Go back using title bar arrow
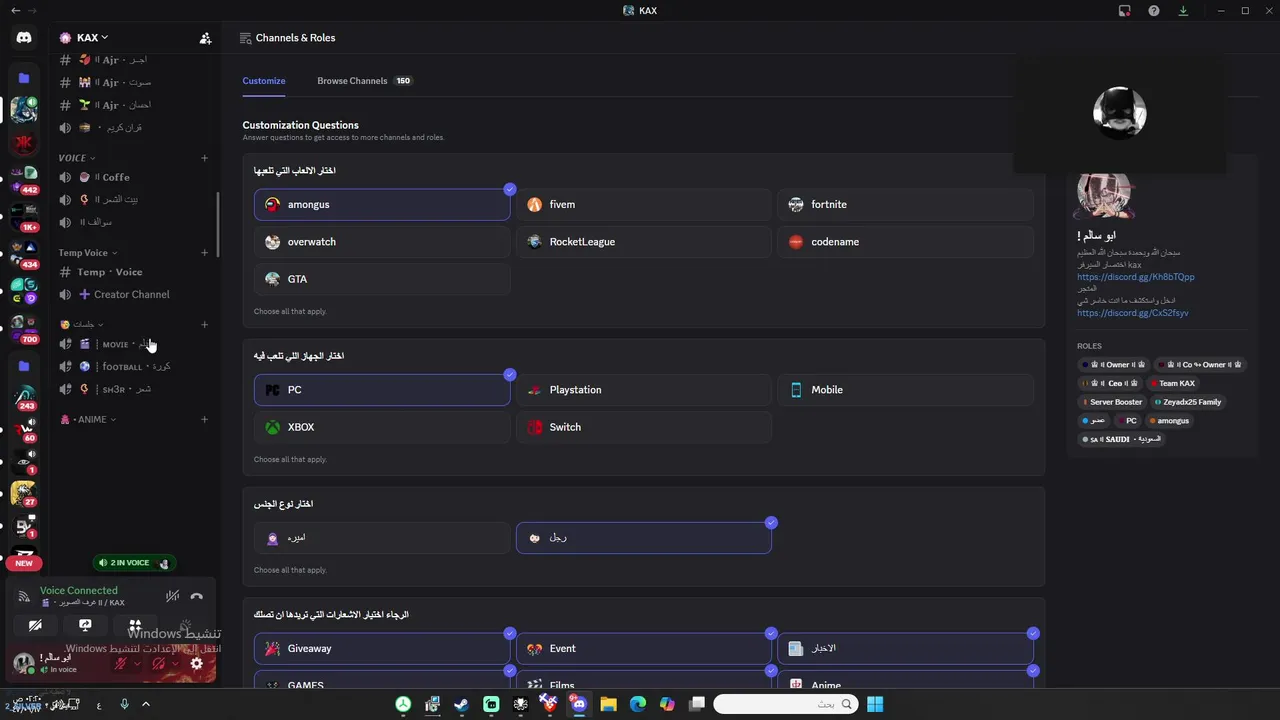1280x720 pixels. 15,11
